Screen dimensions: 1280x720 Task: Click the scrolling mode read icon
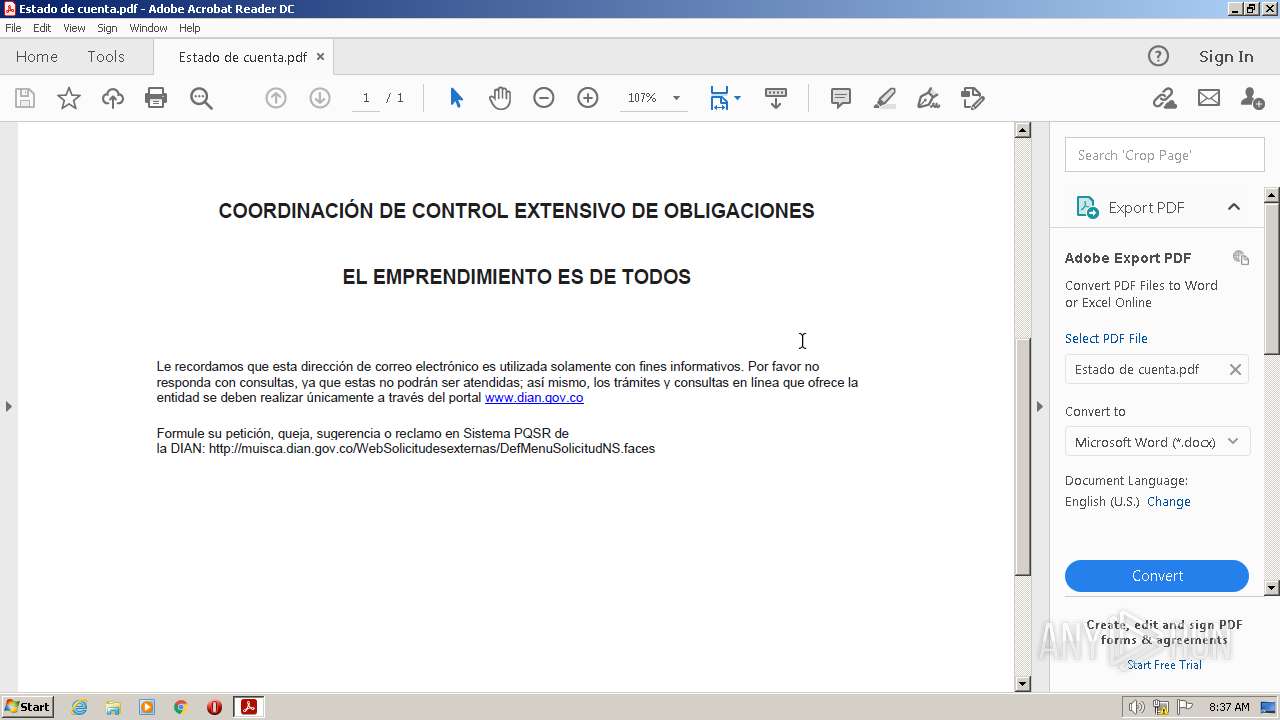click(776, 98)
